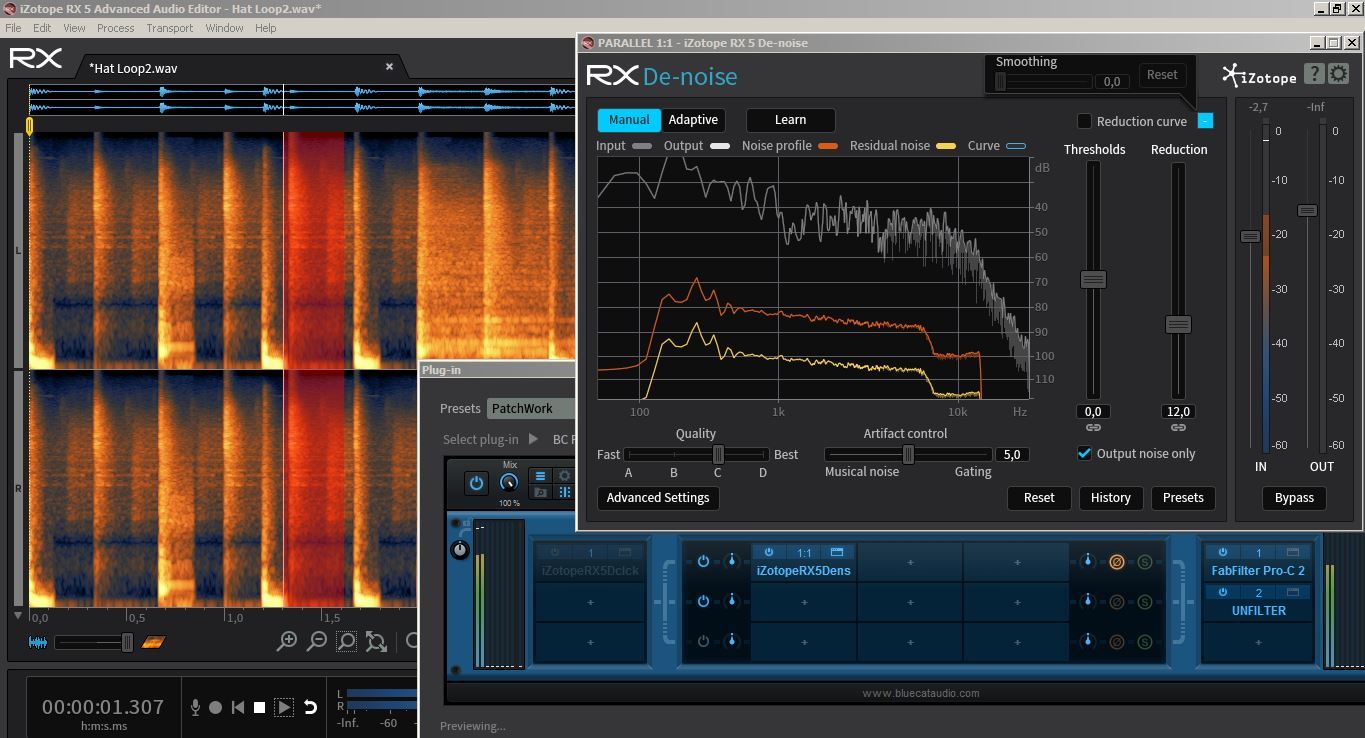This screenshot has width=1365, height=738.
Task: Open the PatchWork presets combo box
Action: click(530, 408)
